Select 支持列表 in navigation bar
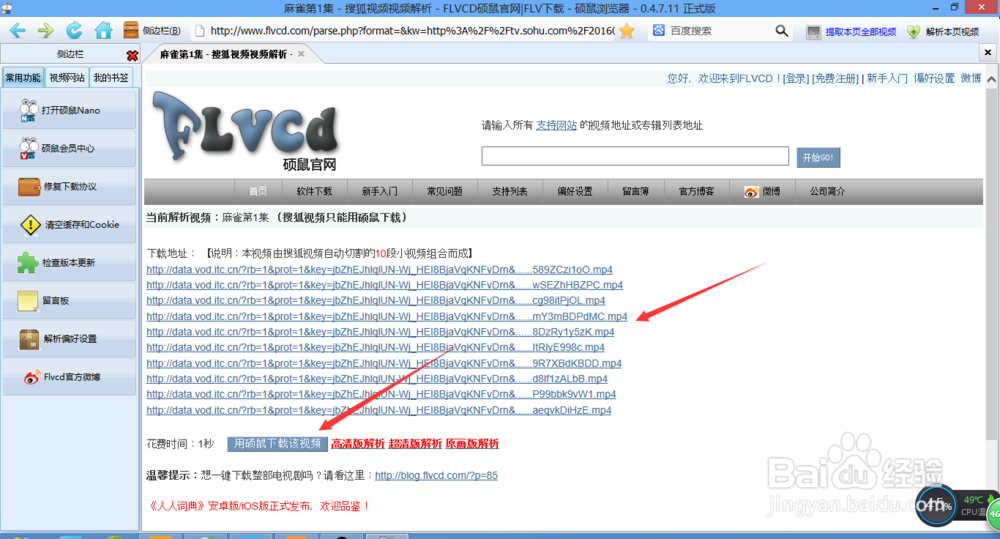 (510, 191)
